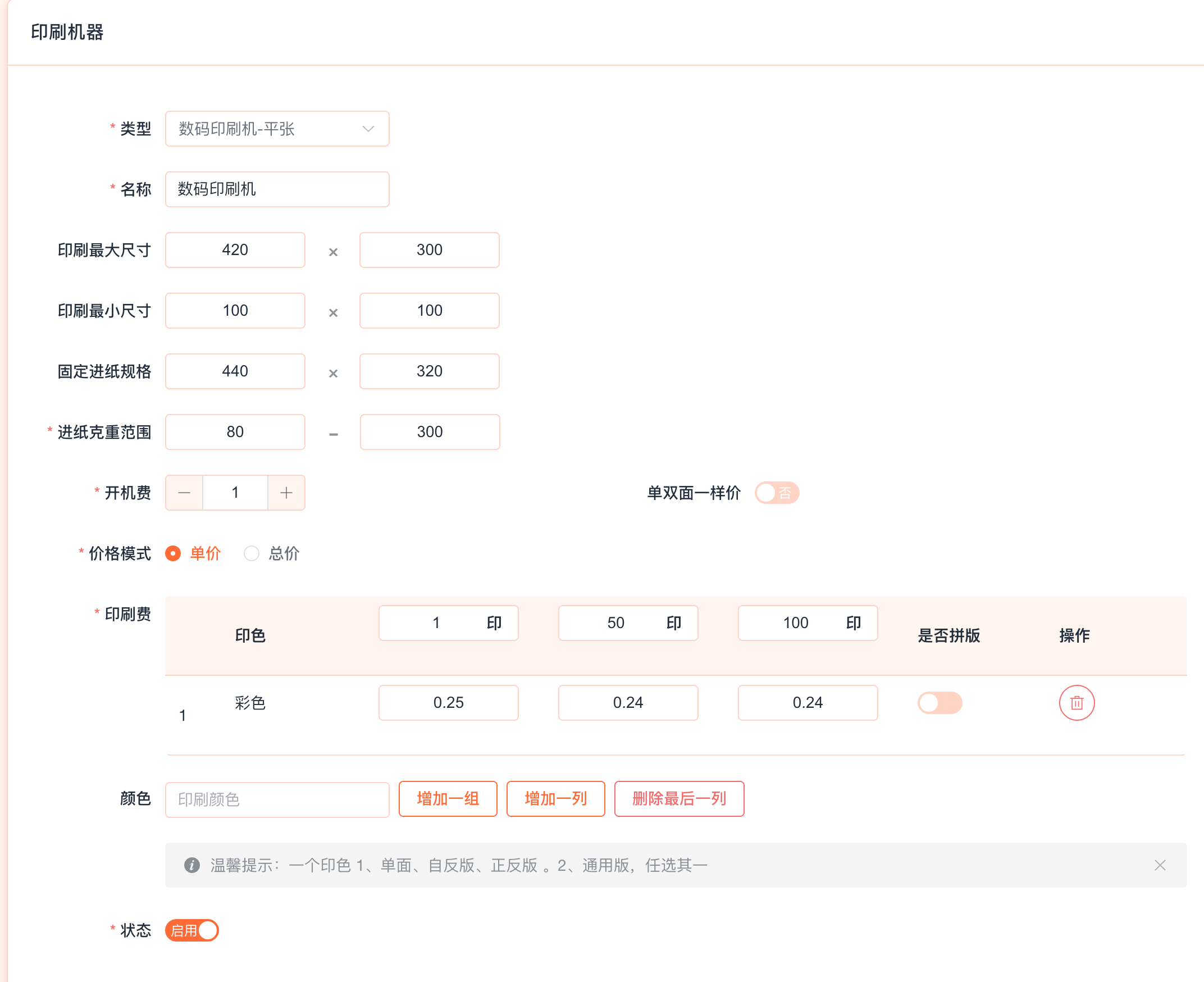1204x982 pixels.
Task: Click the 增加一组 button
Action: 448,799
